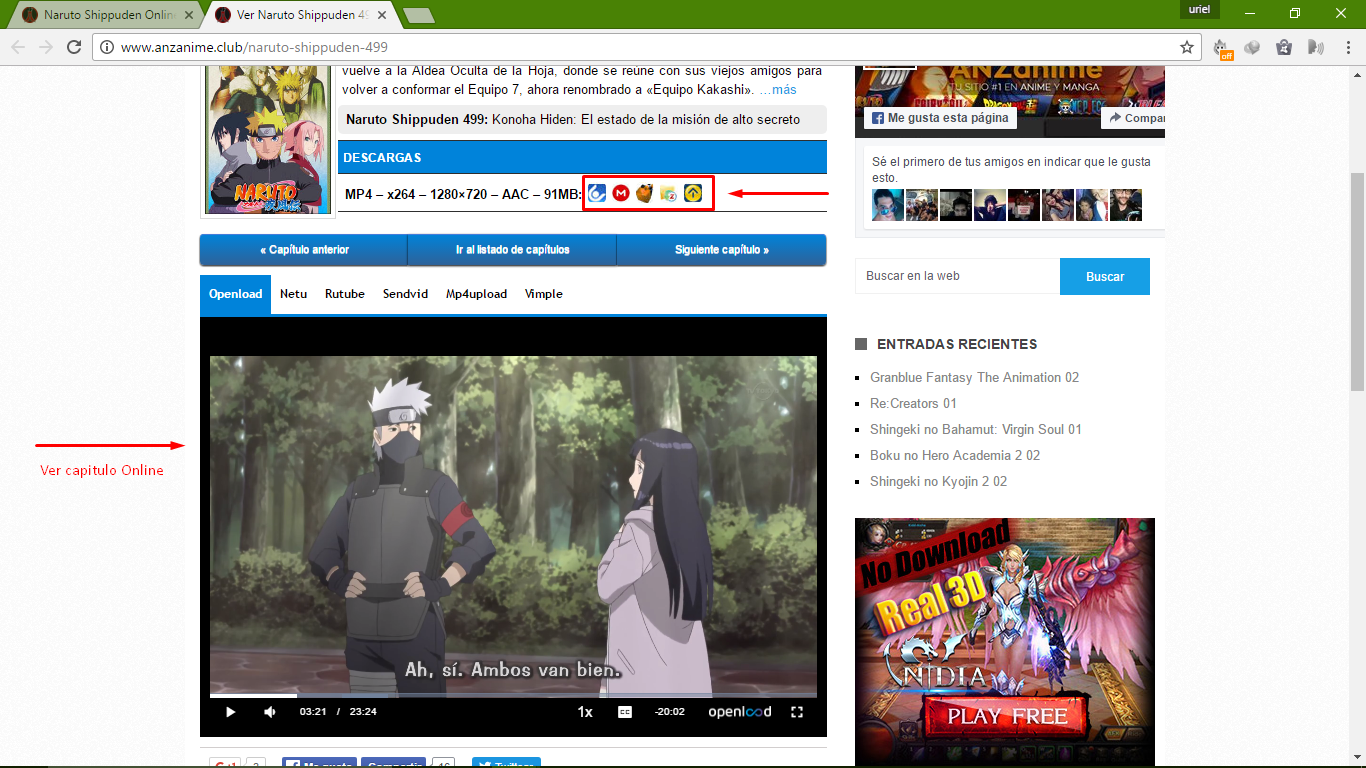Open Chrome three-dot menu
1366x768 pixels.
(x=1346, y=47)
